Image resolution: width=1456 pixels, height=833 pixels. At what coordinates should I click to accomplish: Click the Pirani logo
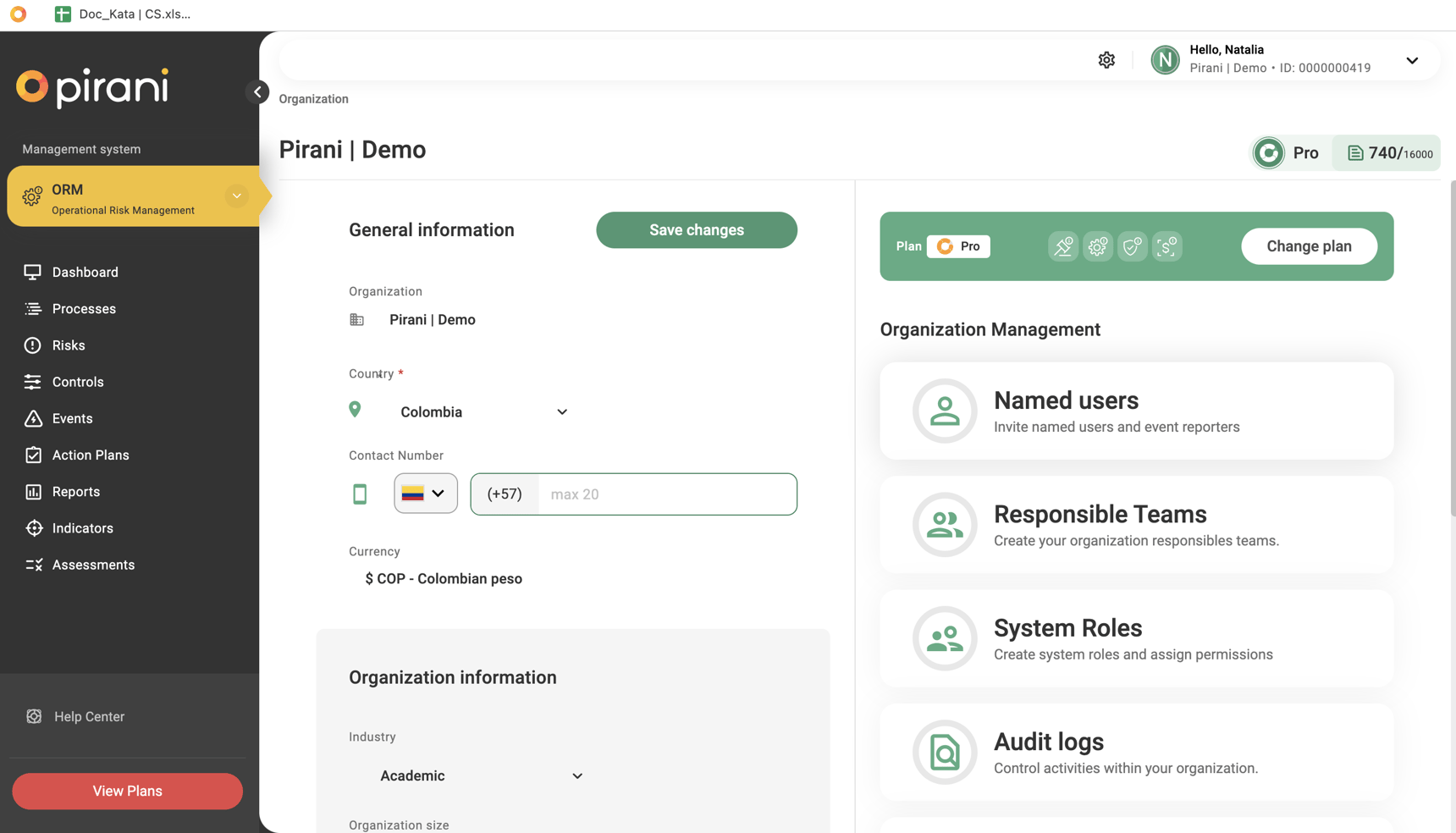[x=93, y=88]
